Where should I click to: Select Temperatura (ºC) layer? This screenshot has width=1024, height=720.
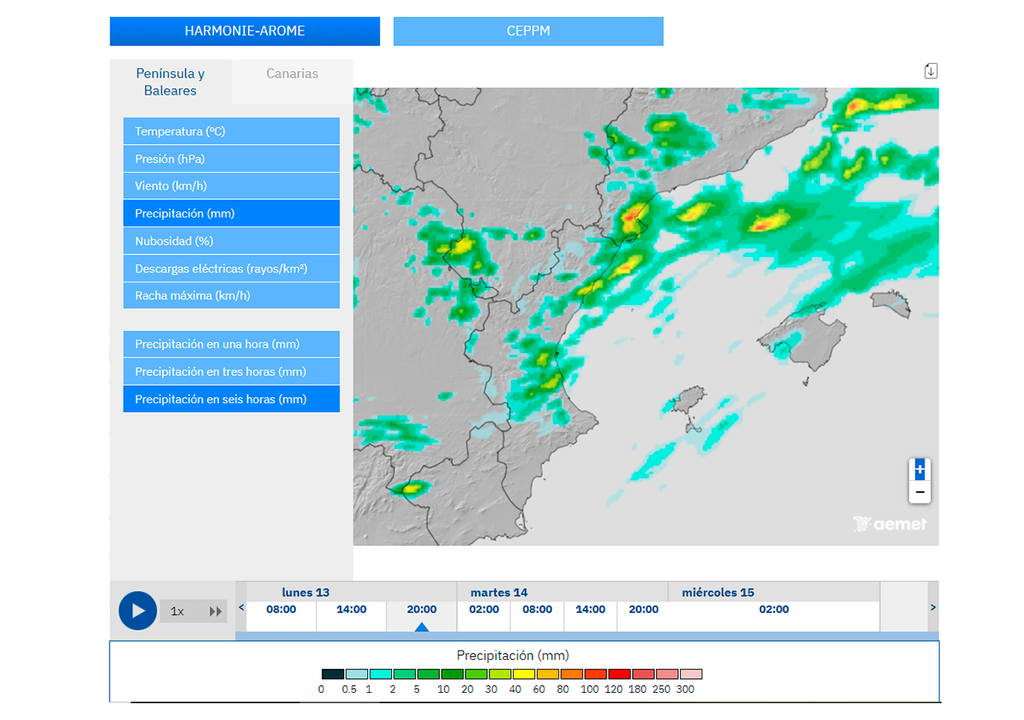coord(231,131)
